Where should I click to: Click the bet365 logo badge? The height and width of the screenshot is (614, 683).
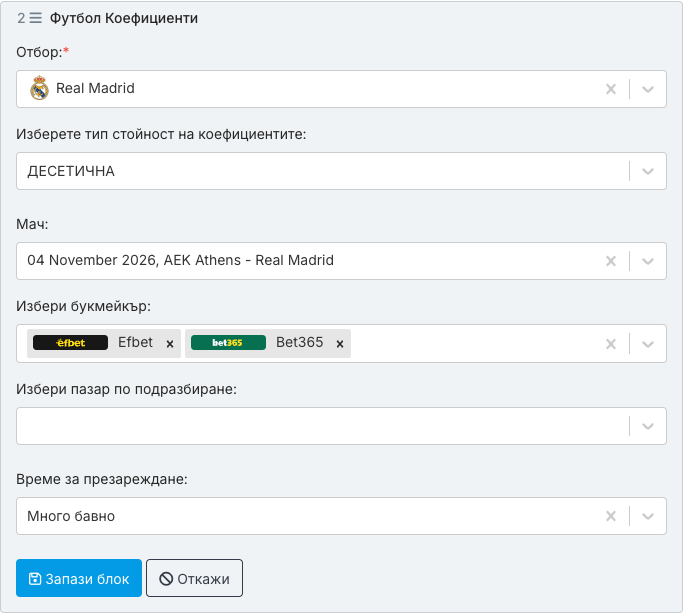pyautogui.click(x=228, y=343)
